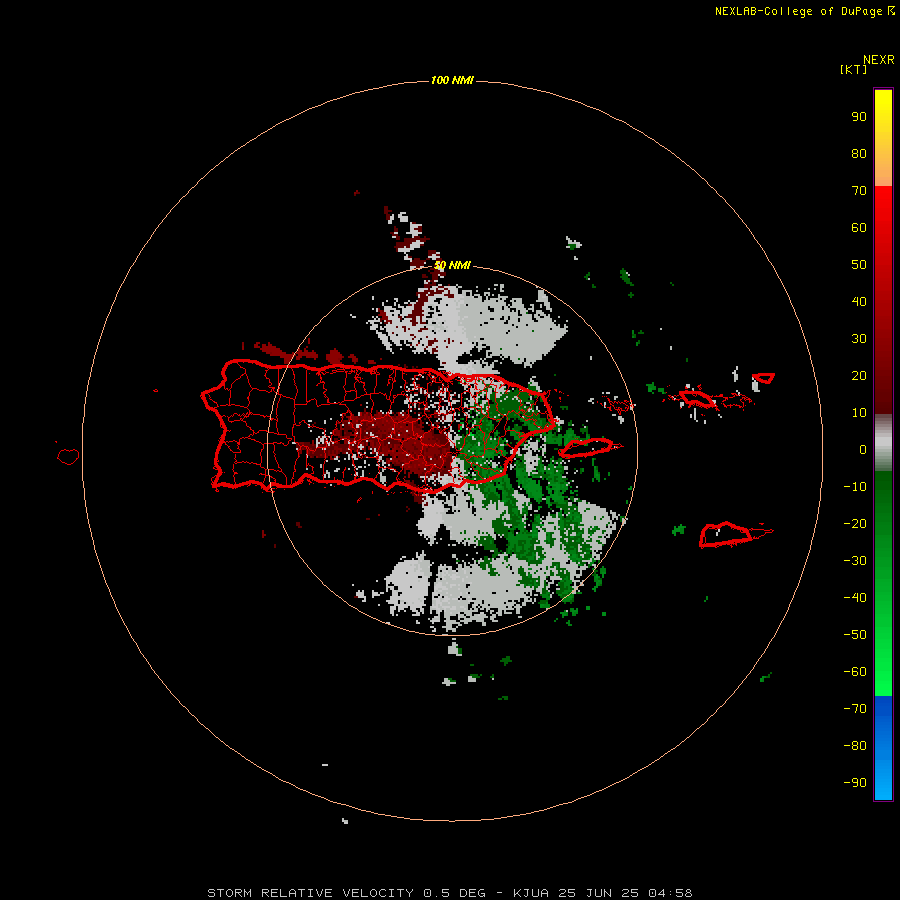Click the -80 value on the velocity scale
This screenshot has width=900, height=900.
[855, 746]
